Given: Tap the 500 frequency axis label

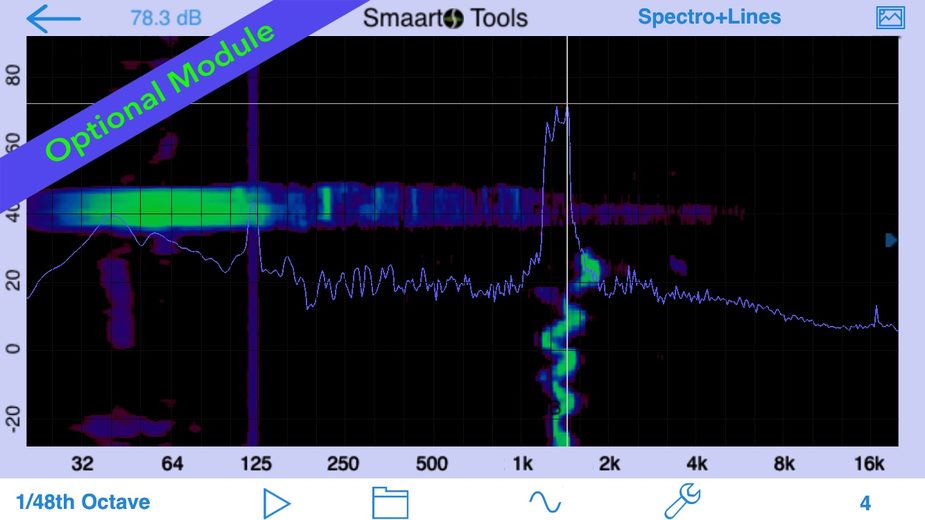Looking at the screenshot, I should tap(431, 464).
